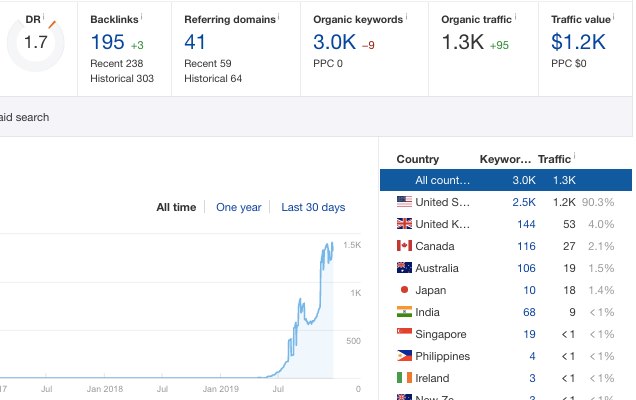
Task: Click the United States flag icon
Action: pos(404,202)
